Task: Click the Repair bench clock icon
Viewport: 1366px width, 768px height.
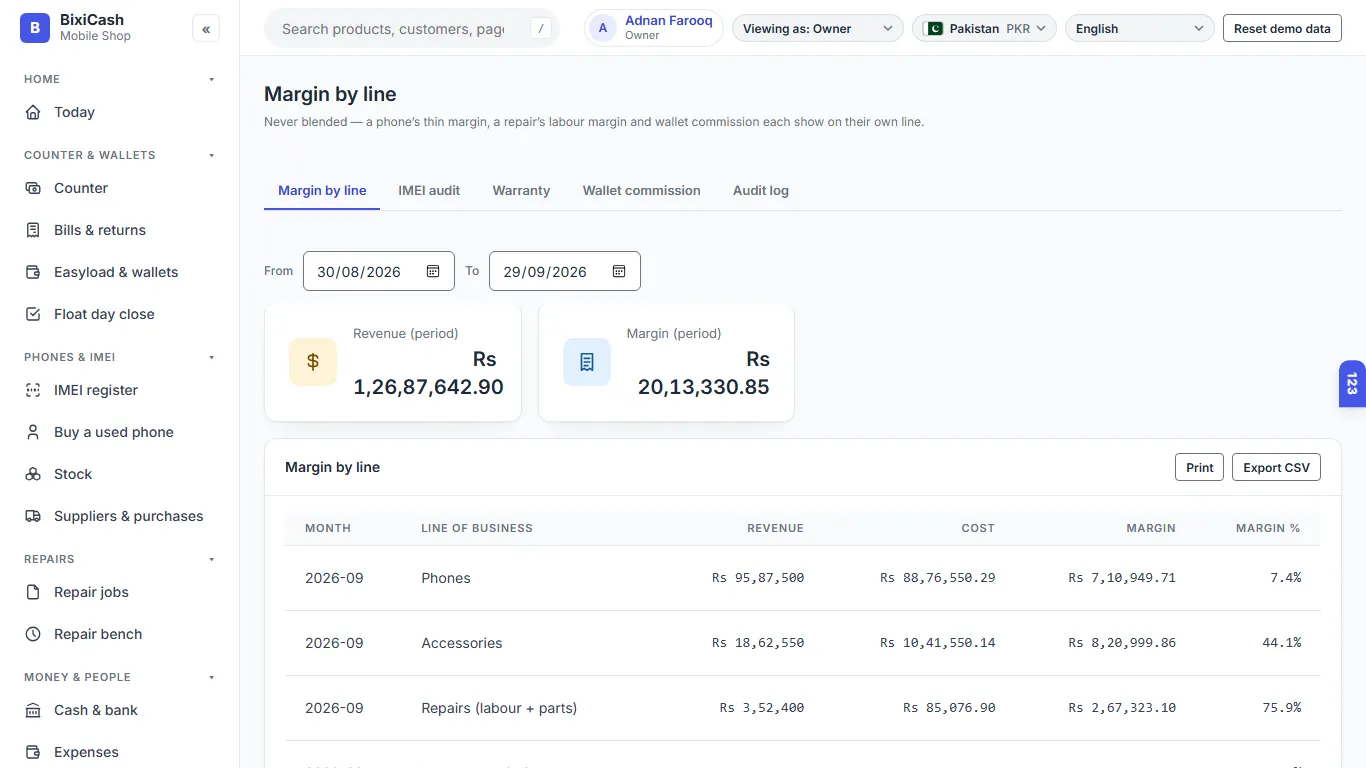Action: [x=33, y=634]
